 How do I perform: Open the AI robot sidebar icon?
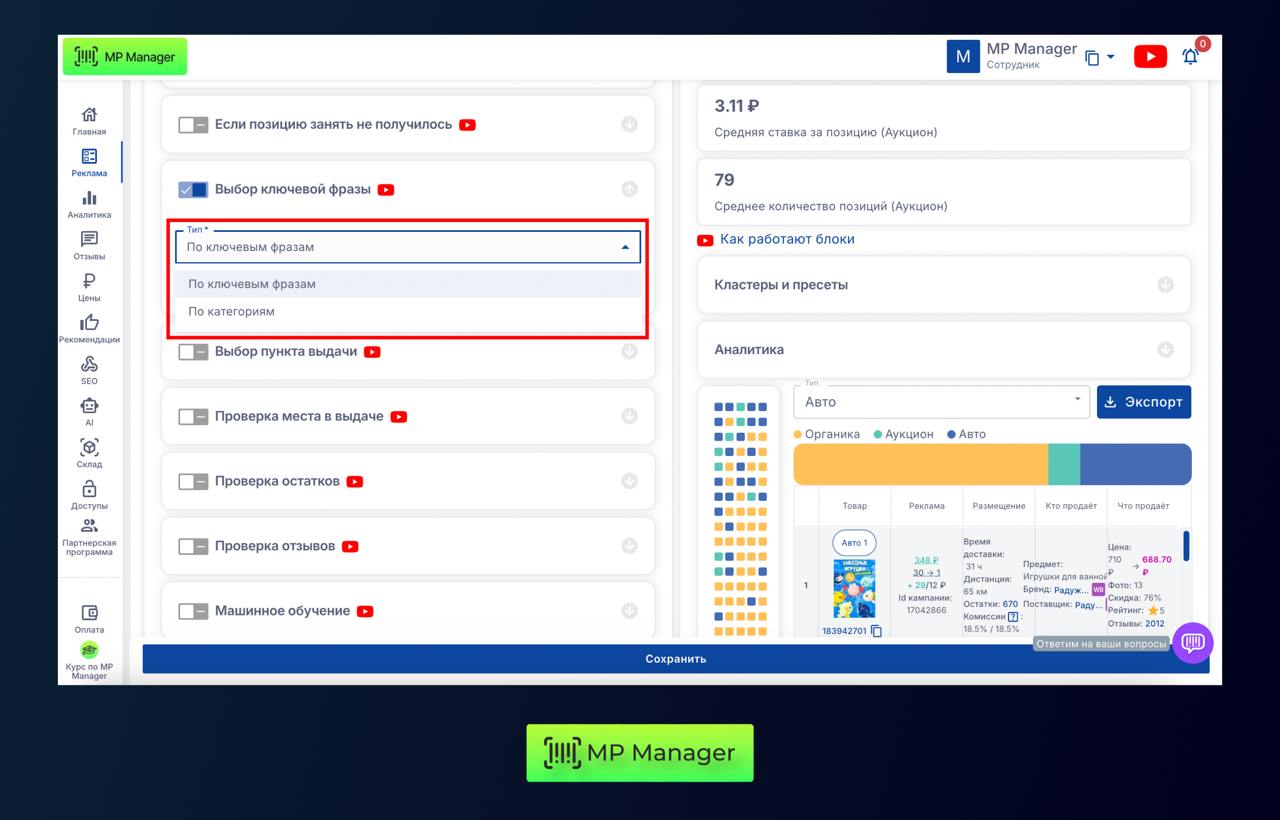89,408
